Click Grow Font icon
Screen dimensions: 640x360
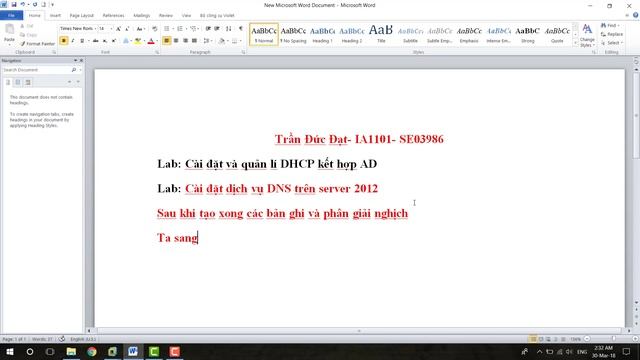coord(118,29)
